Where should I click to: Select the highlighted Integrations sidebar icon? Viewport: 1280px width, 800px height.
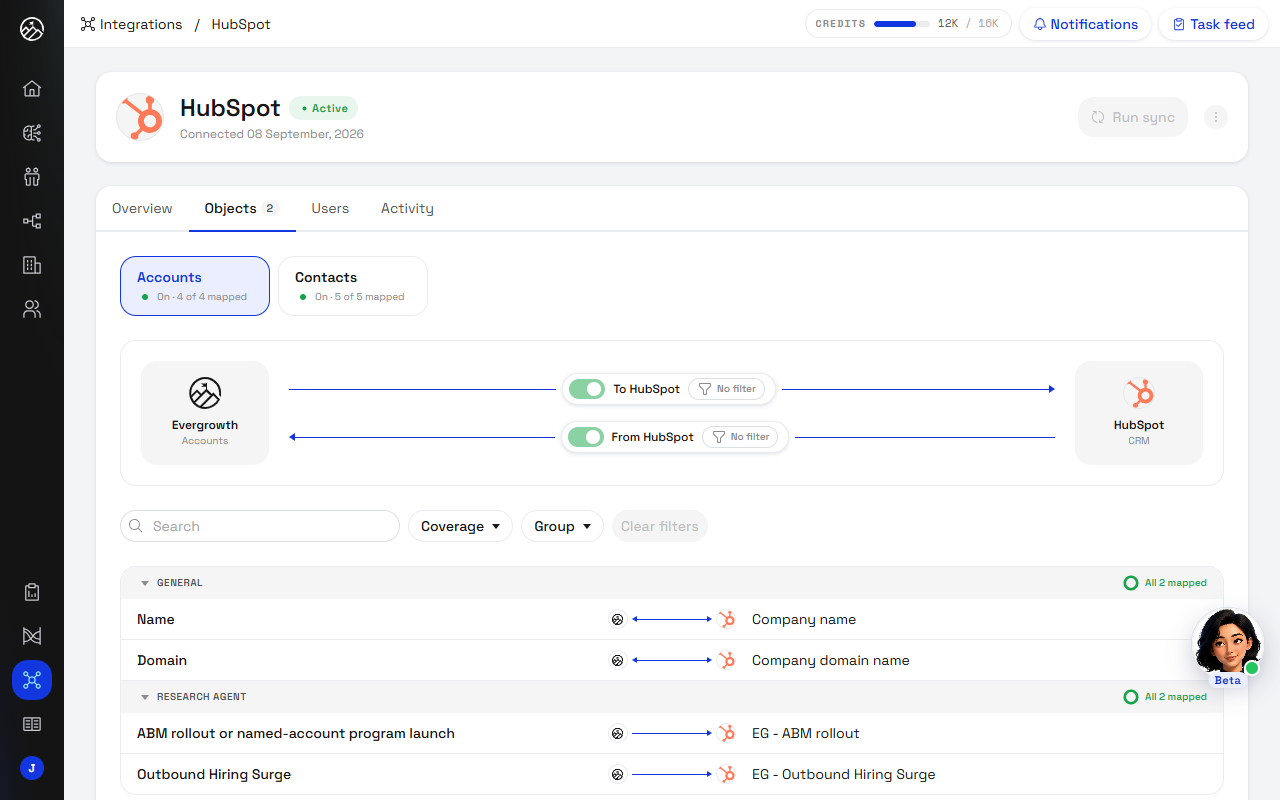pos(32,680)
